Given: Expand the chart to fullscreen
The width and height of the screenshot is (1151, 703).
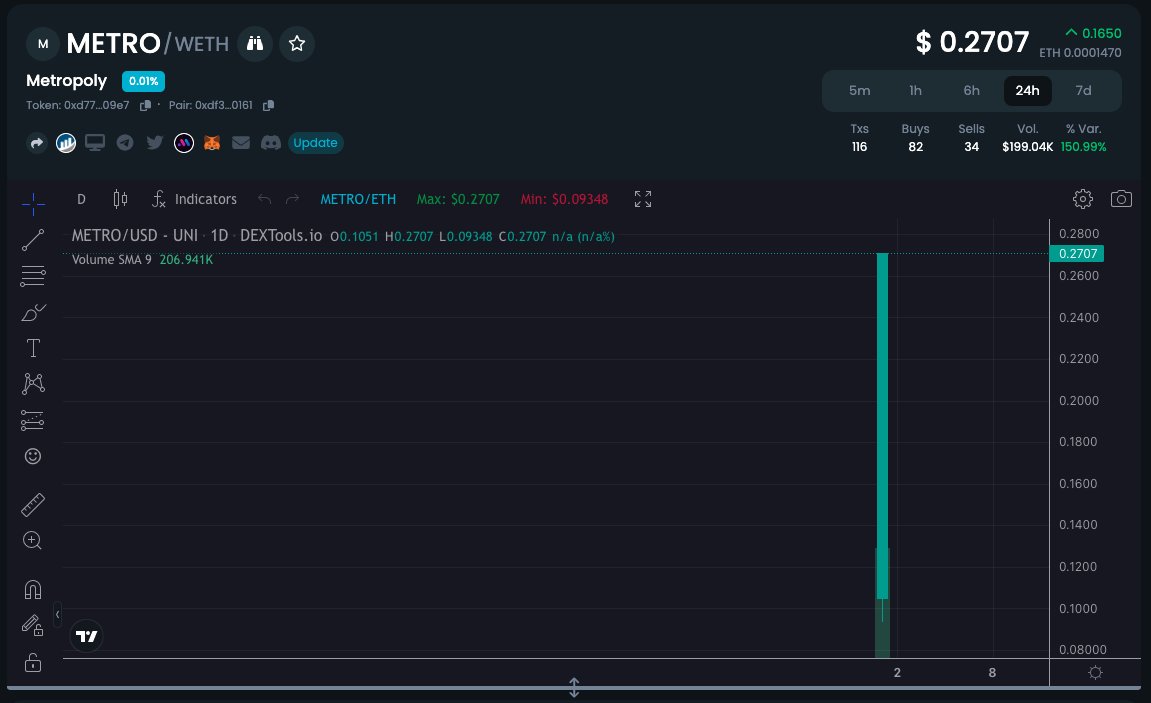Looking at the screenshot, I should tap(643, 199).
